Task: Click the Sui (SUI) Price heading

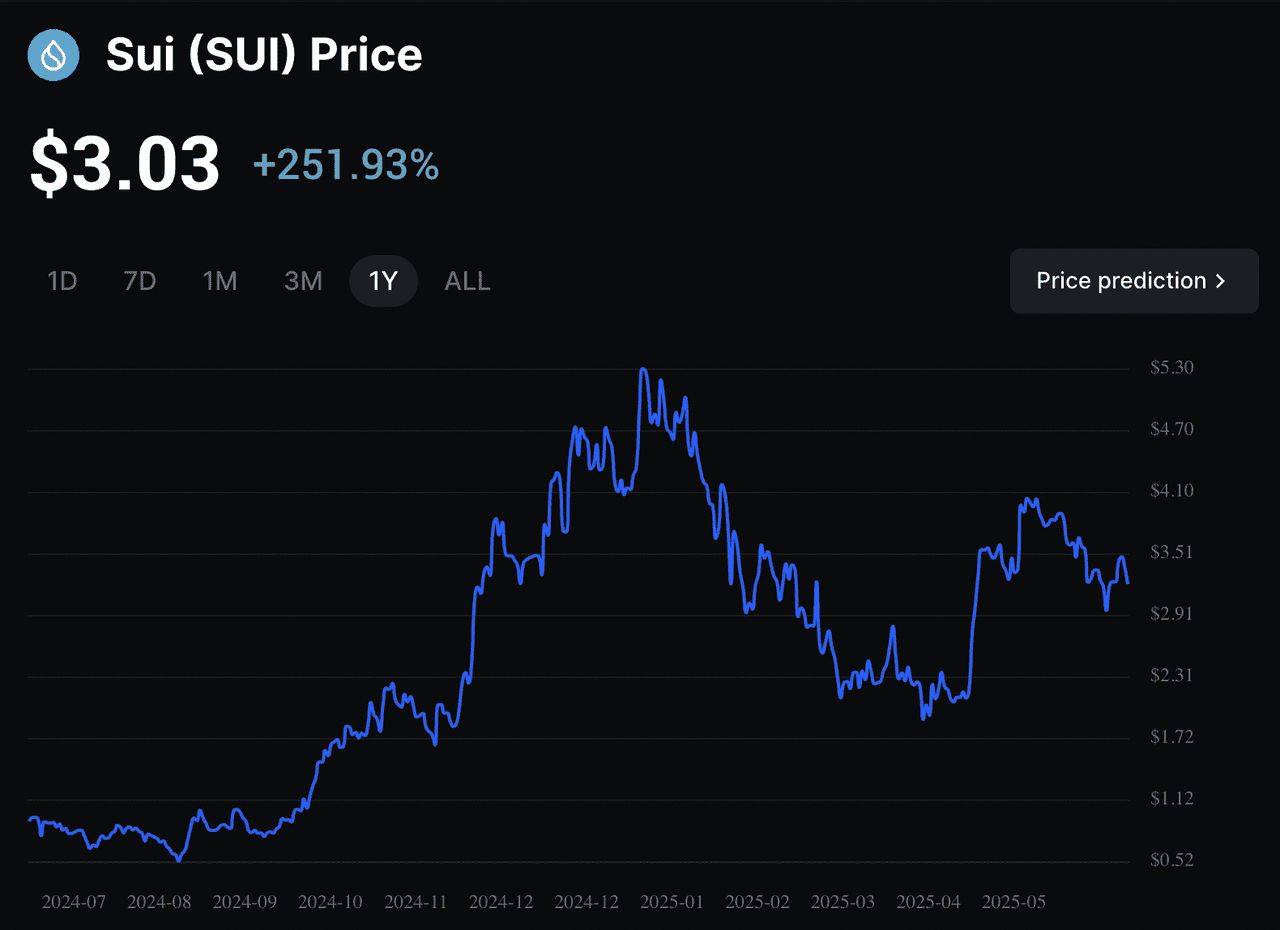Action: (x=264, y=55)
